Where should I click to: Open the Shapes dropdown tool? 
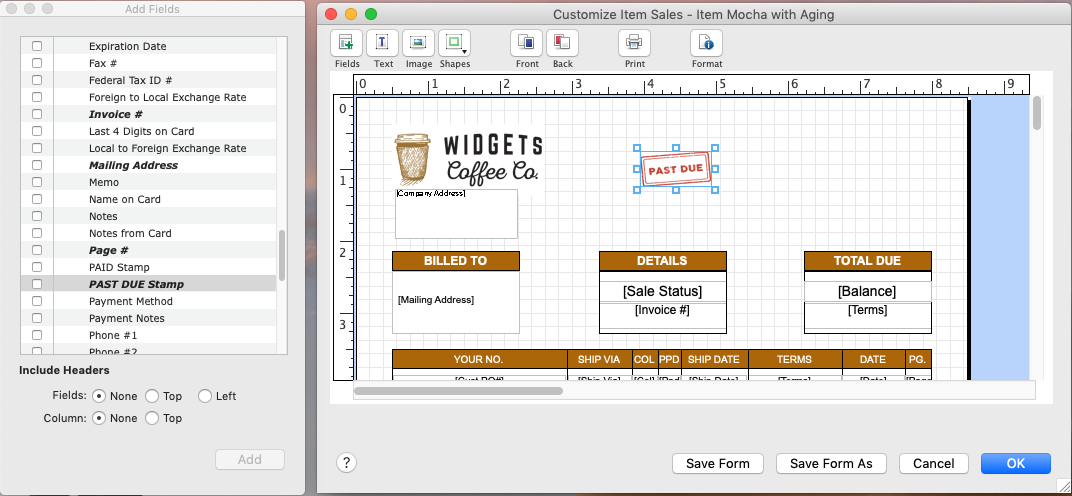tap(455, 43)
